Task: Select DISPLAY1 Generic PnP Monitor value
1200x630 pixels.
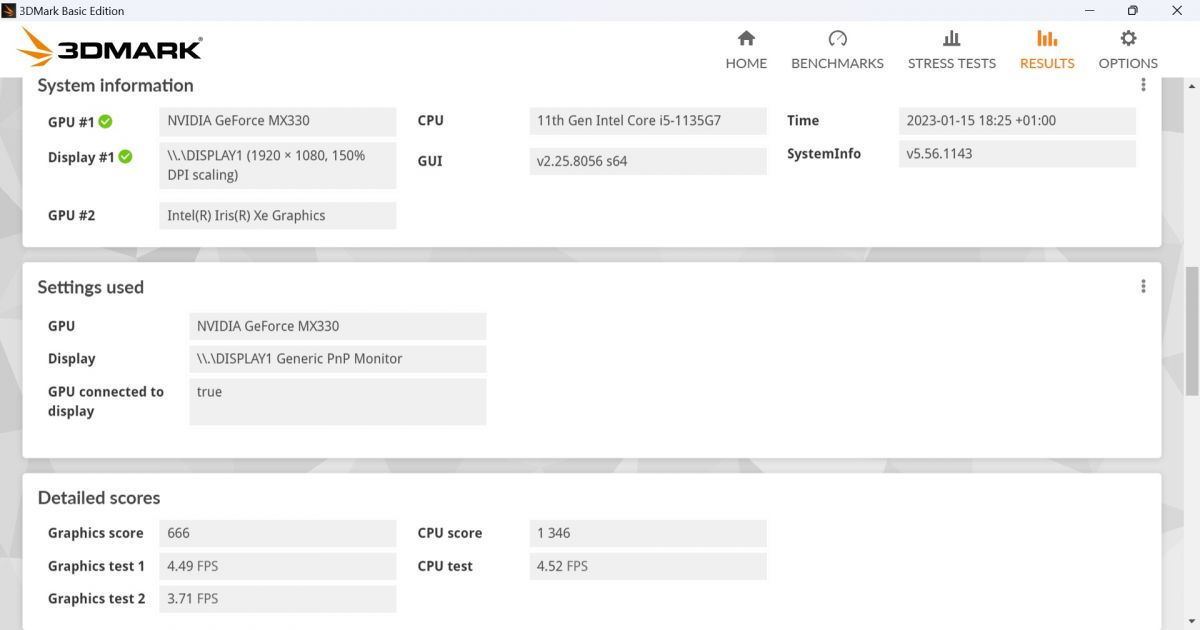Action: point(337,359)
